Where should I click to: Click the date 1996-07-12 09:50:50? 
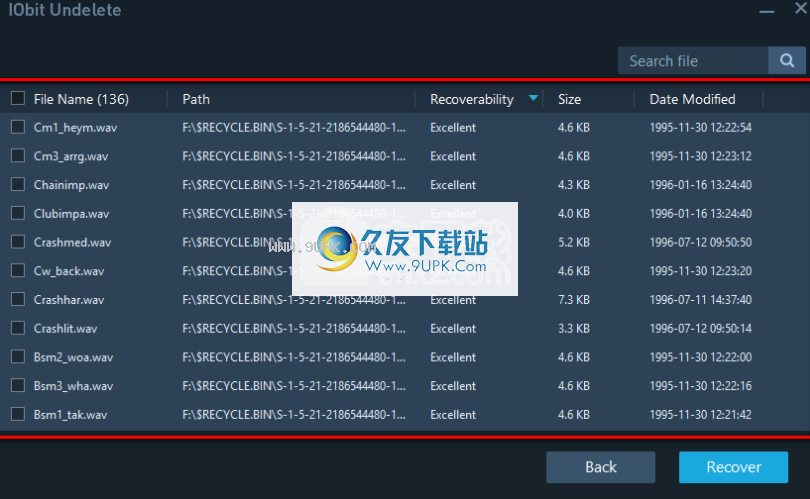click(700, 242)
